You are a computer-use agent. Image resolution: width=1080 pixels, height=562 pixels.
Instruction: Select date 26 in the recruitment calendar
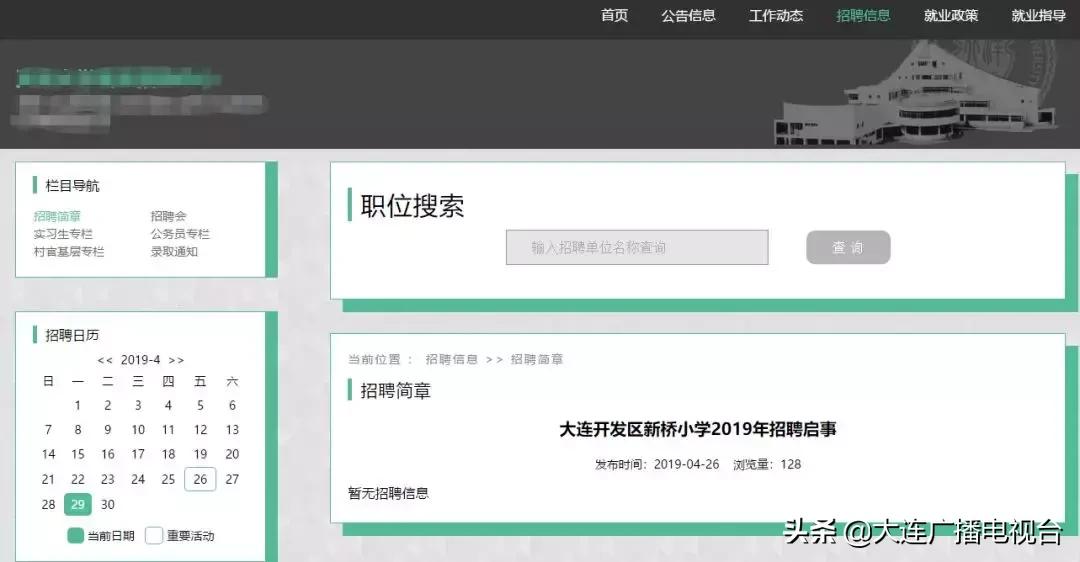click(200, 479)
